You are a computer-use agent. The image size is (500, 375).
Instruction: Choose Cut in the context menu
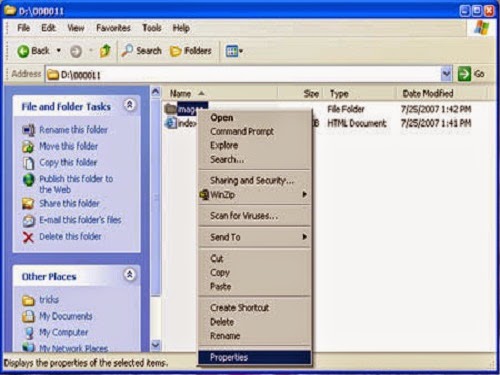pyautogui.click(x=255, y=258)
